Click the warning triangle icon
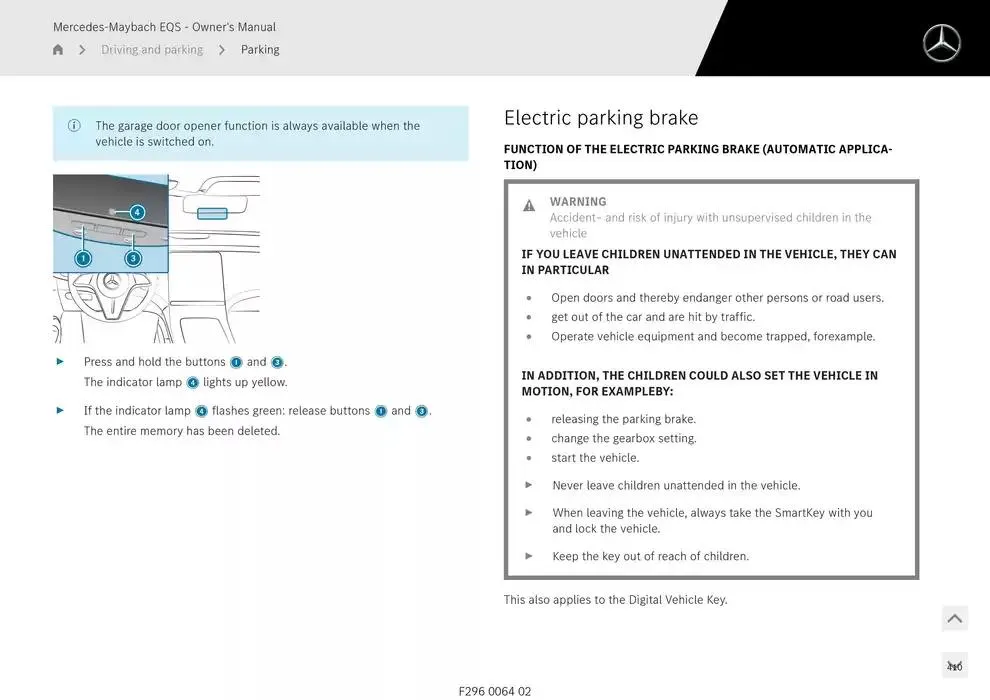This screenshot has height=700, width=990. (529, 206)
